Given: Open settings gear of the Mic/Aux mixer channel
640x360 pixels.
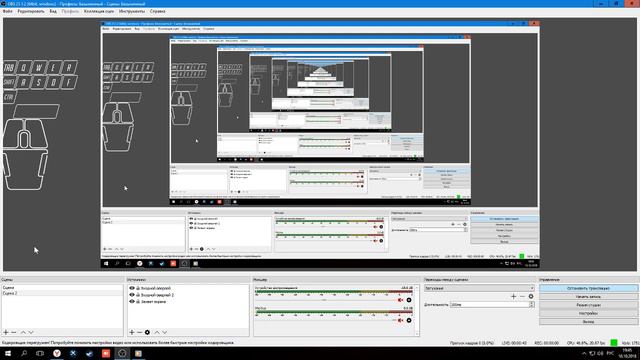Looking at the screenshot, I should click(409, 320).
